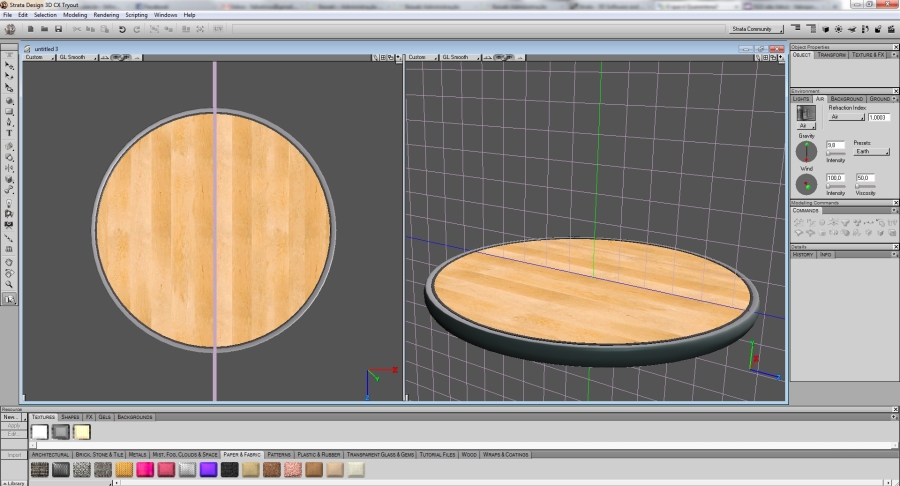Switch to the Transform tab in Object Properties
Viewport: 900px width, 486px height.
(x=831, y=55)
